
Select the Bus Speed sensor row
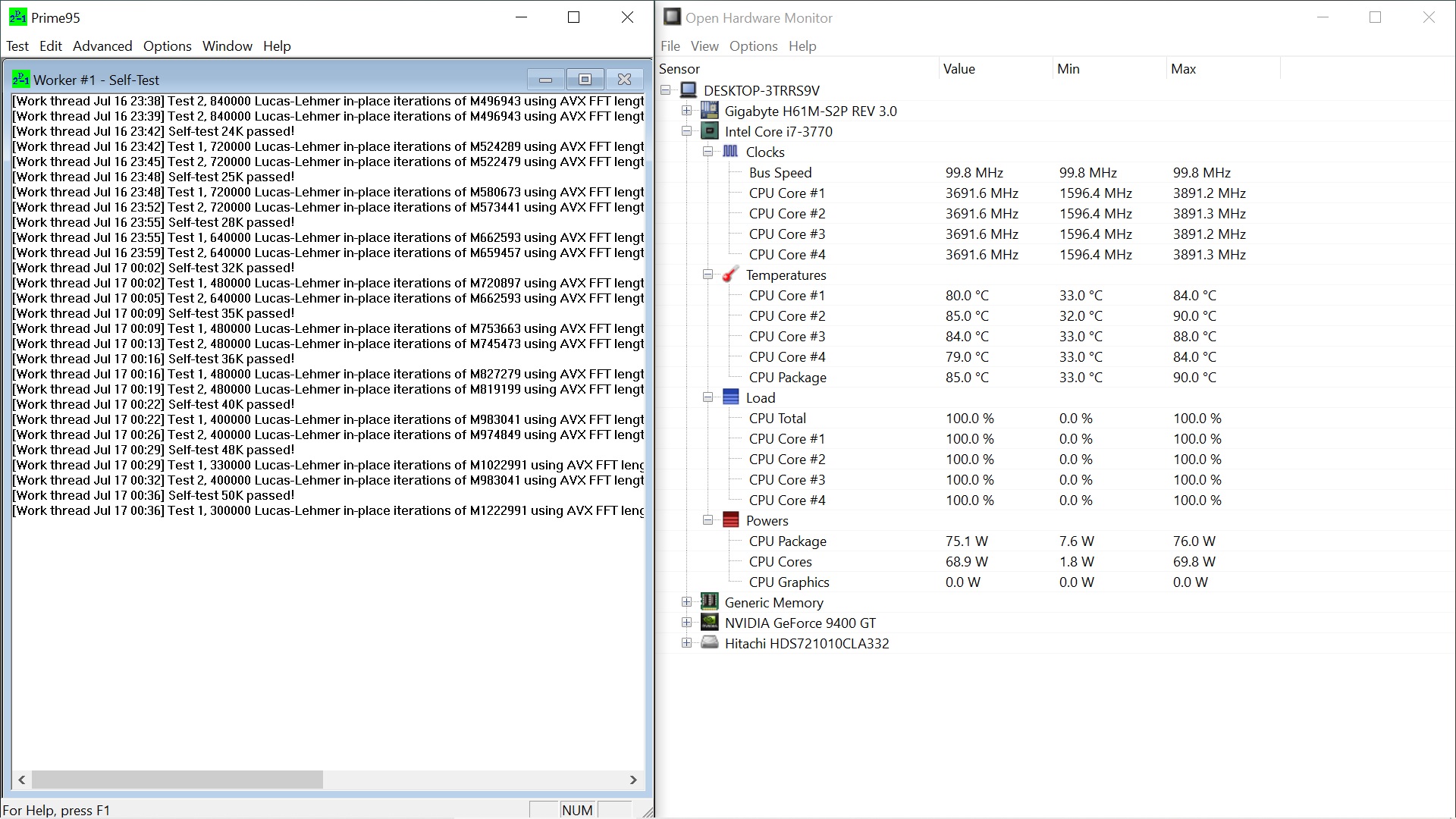coord(780,172)
